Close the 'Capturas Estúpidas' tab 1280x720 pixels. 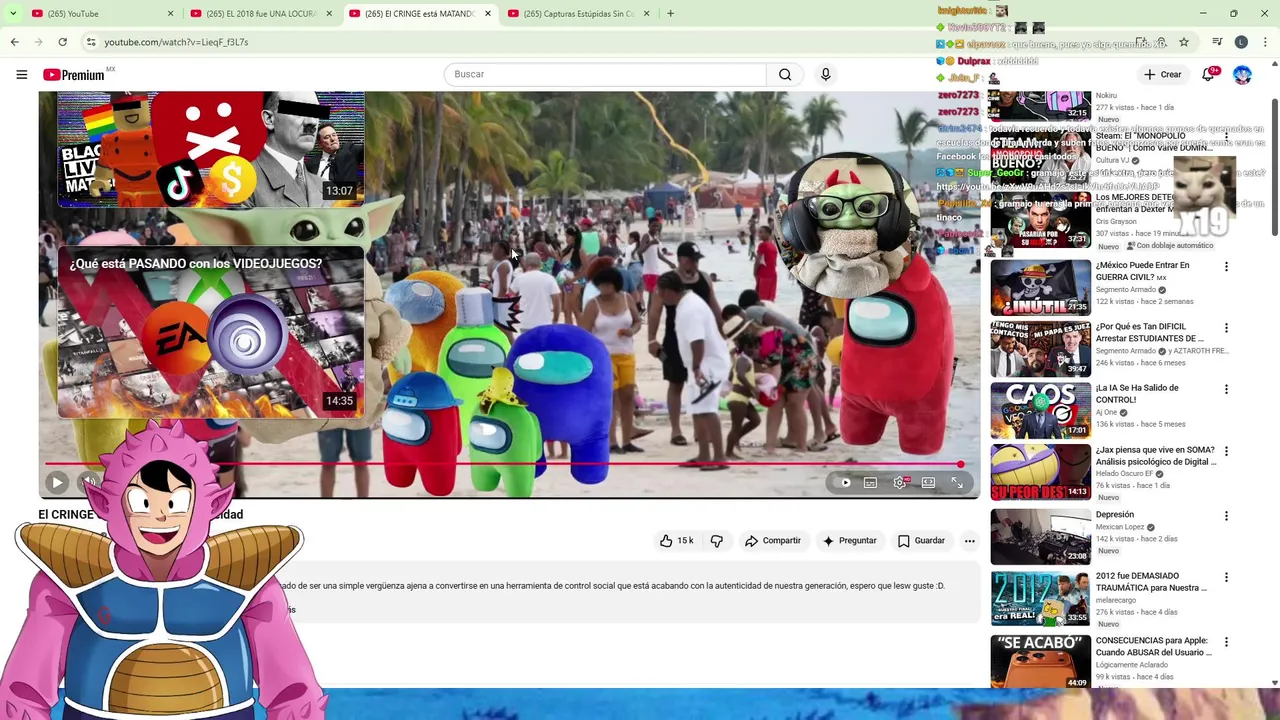646,13
